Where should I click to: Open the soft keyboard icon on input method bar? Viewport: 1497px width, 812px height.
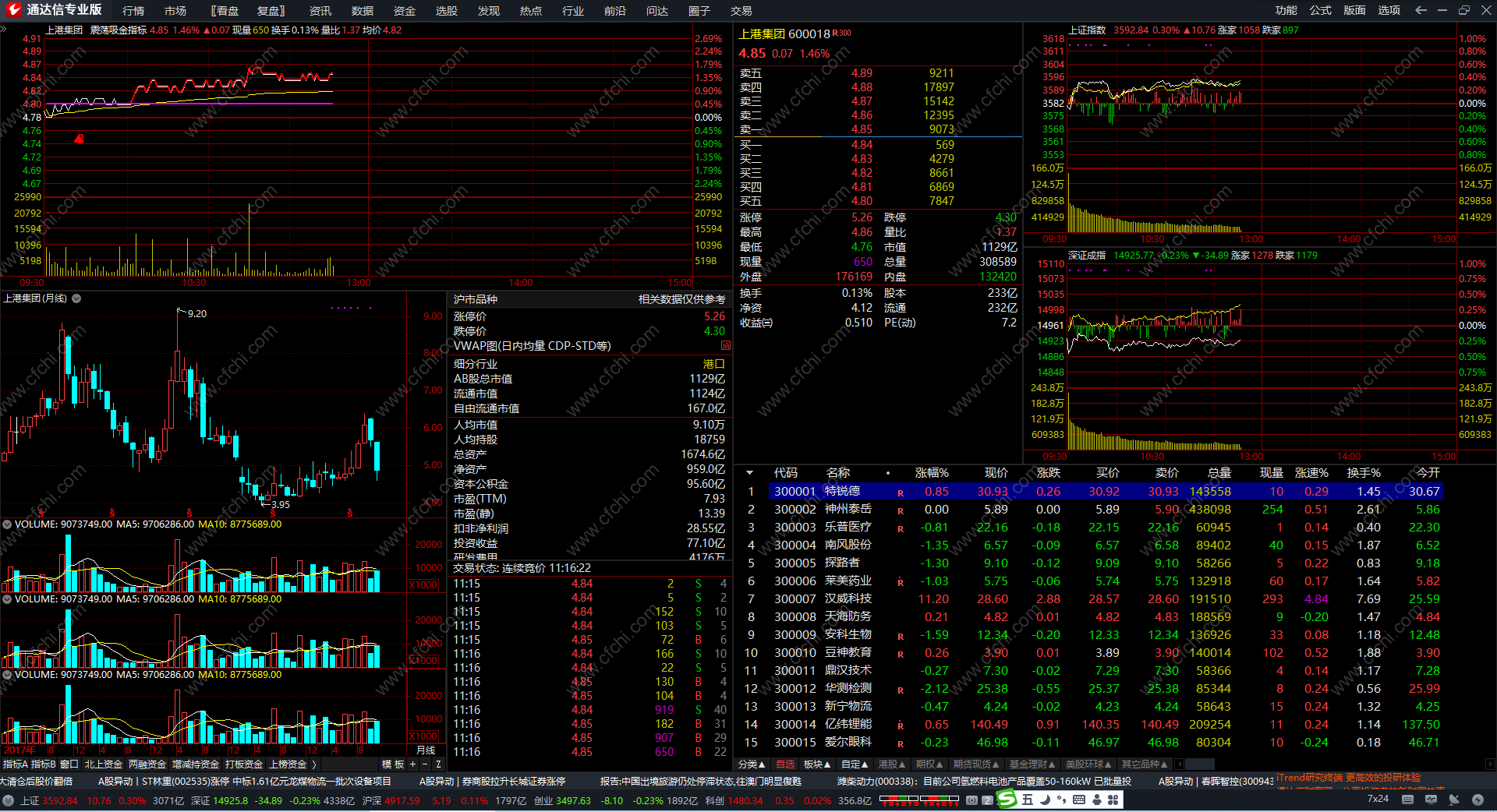(1079, 800)
